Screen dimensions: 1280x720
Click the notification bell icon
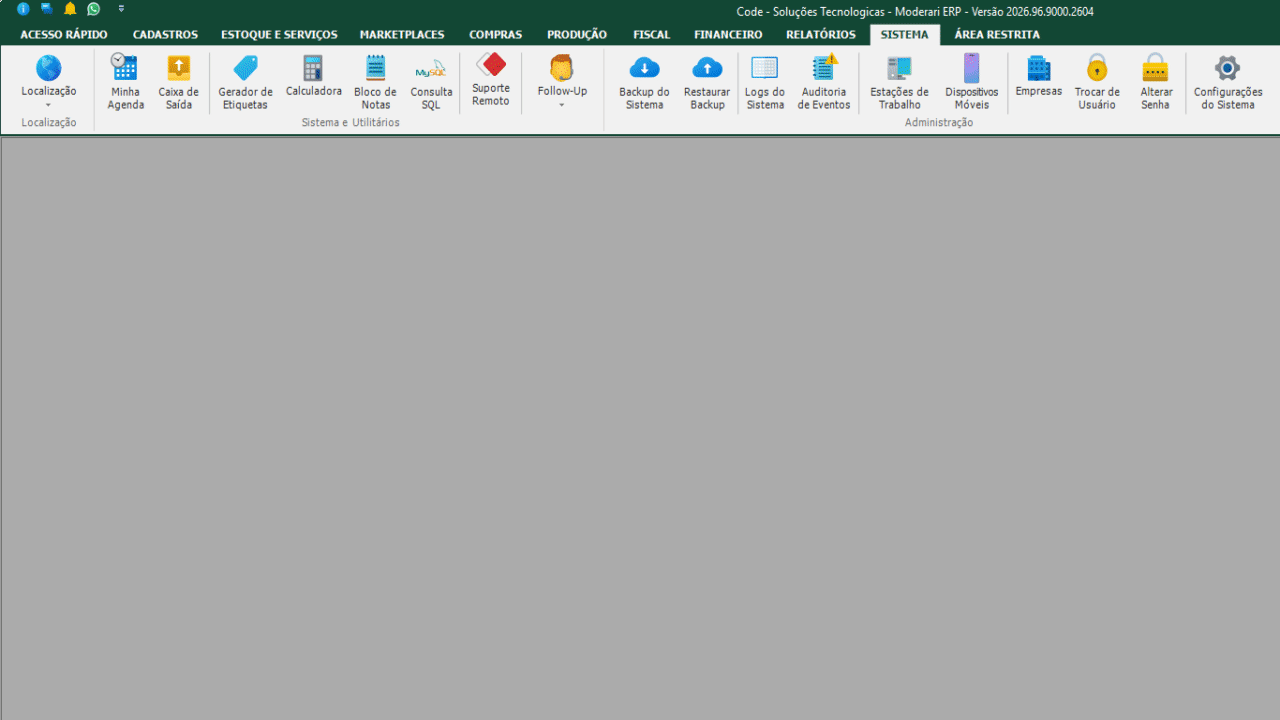70,9
